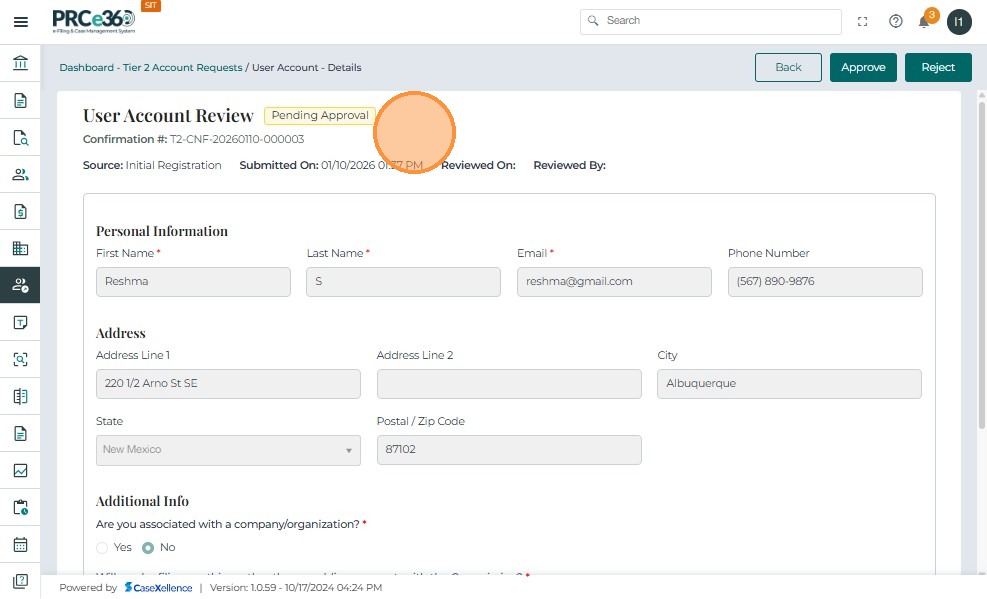
Task: Open the sticky note T sidebar icon
Action: point(20,323)
